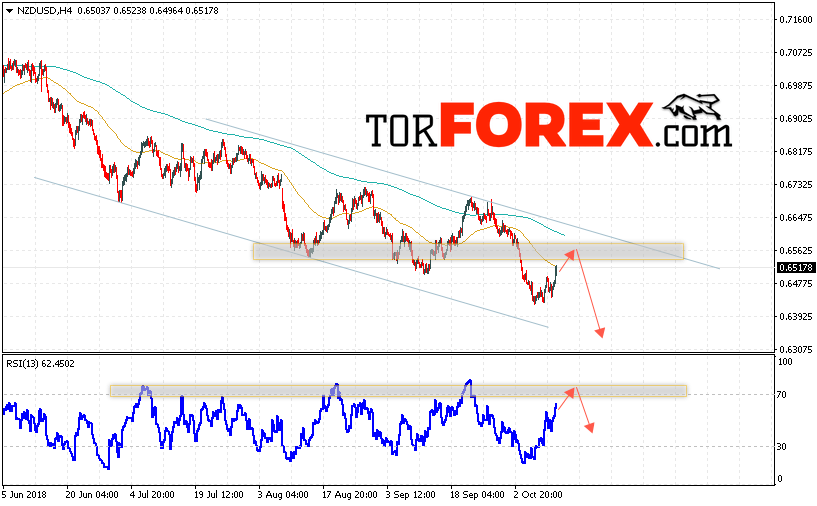Viewport: 817px width, 506px height.
Task: Select the RSI 100 level label
Action: (785, 362)
